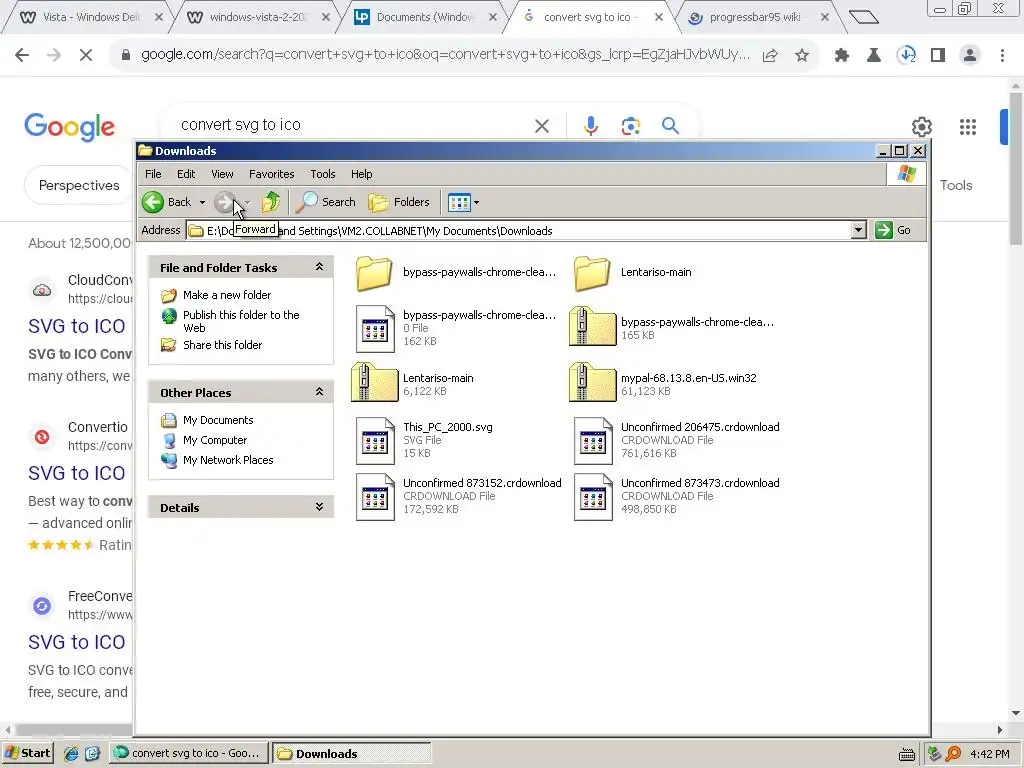Open My Computer from Other Places

tap(215, 440)
